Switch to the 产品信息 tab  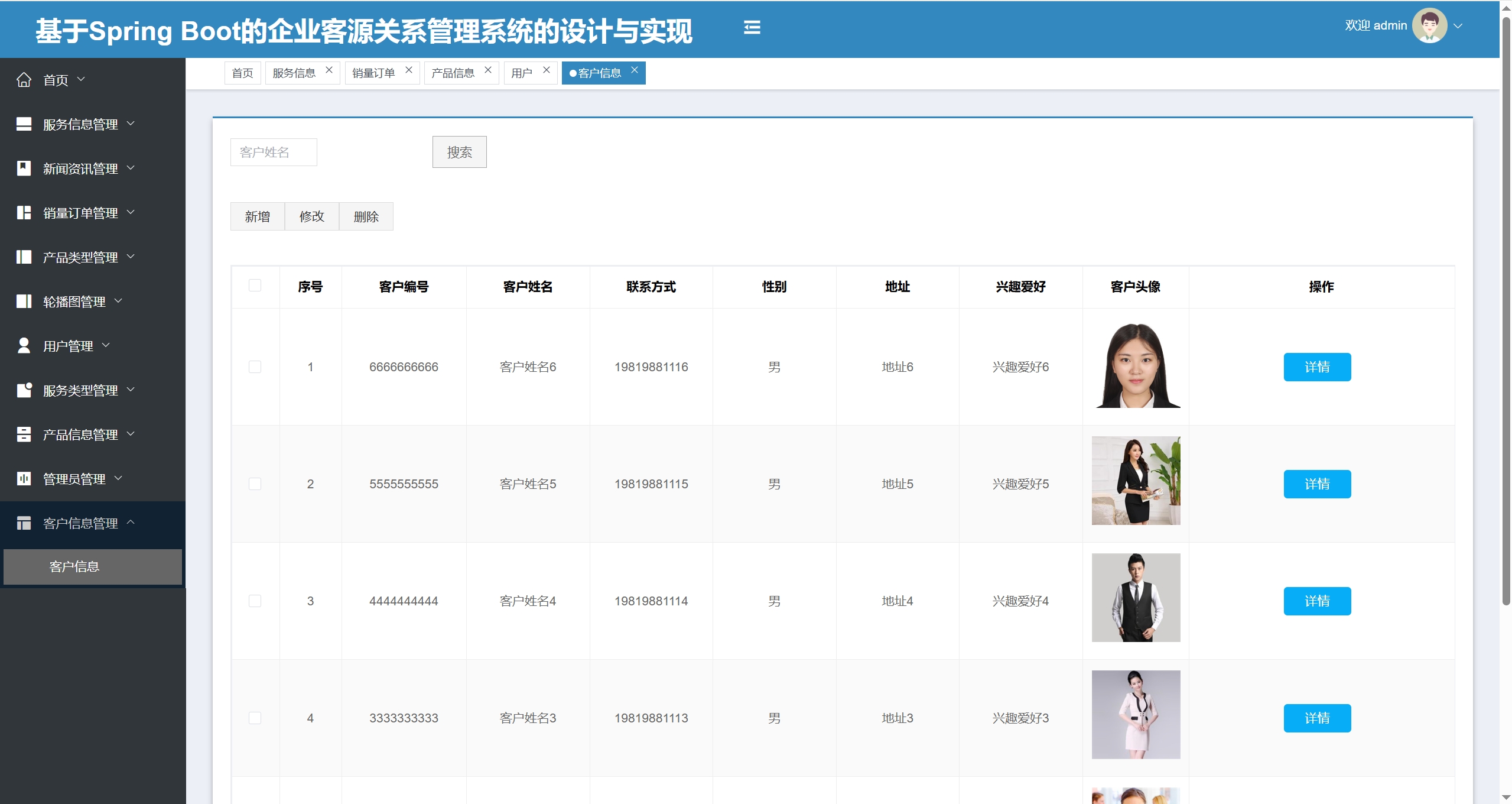453,73
